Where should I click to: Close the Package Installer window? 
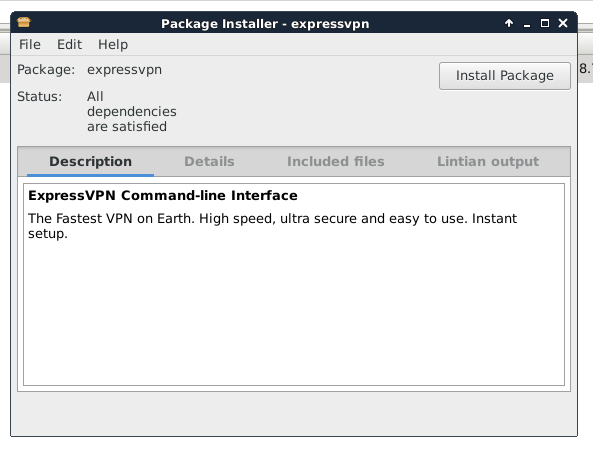[563, 23]
